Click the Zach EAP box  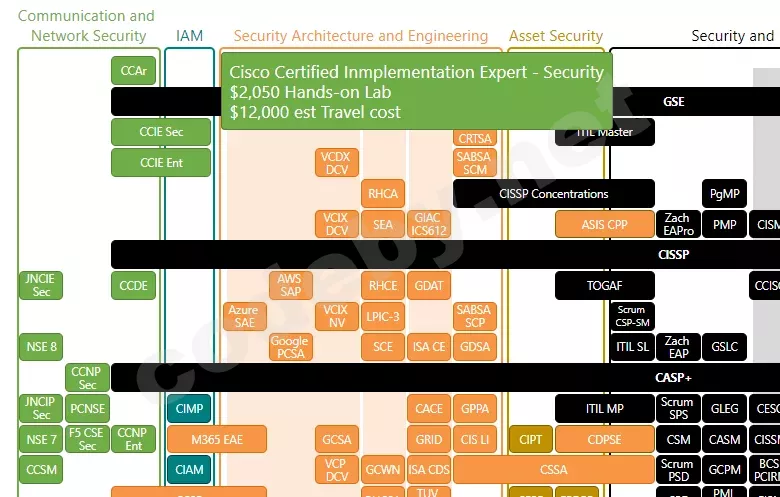(x=679, y=347)
